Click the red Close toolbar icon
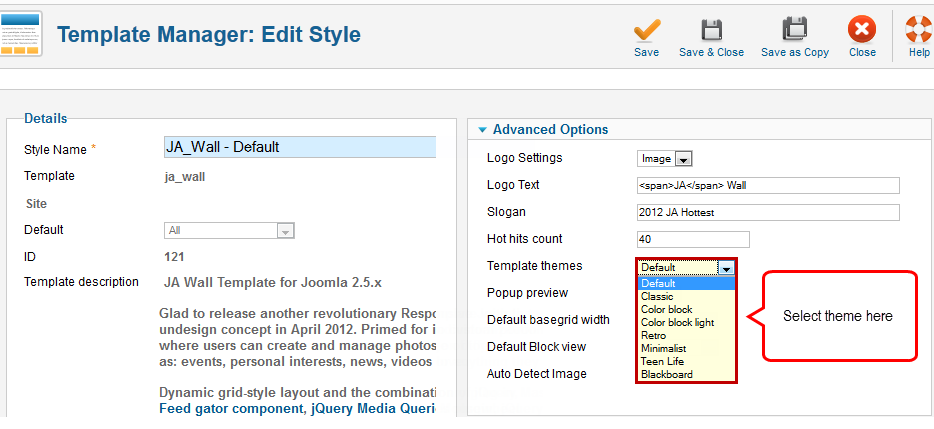This screenshot has width=934, height=429. [x=862, y=29]
